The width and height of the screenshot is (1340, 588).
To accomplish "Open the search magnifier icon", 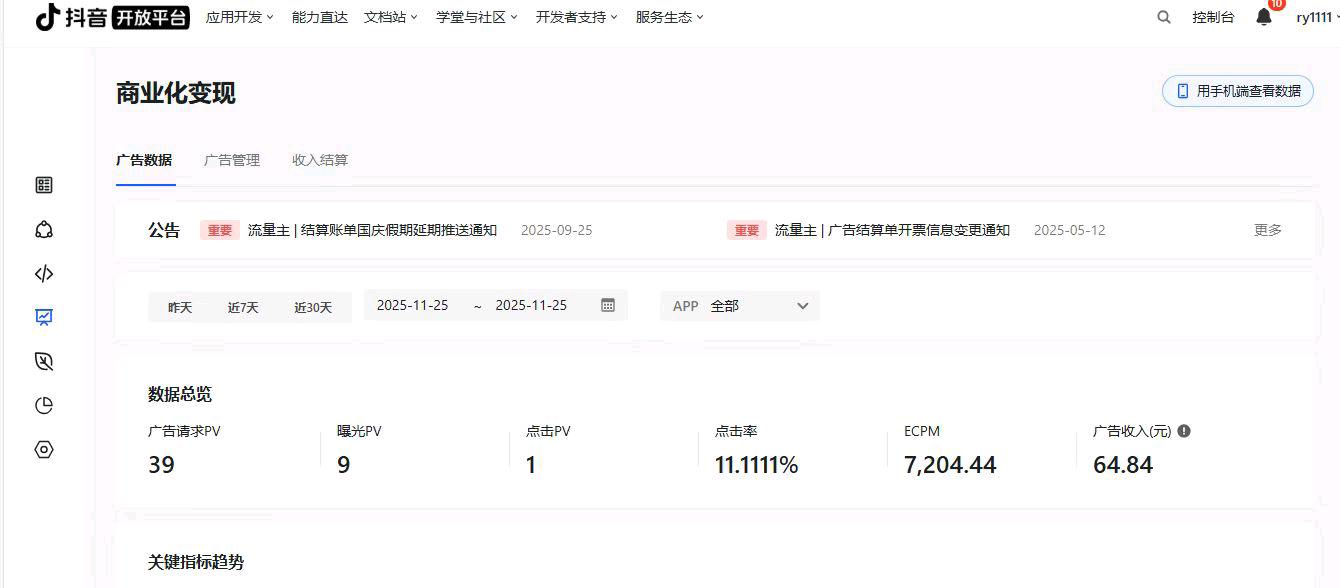I will (1163, 17).
